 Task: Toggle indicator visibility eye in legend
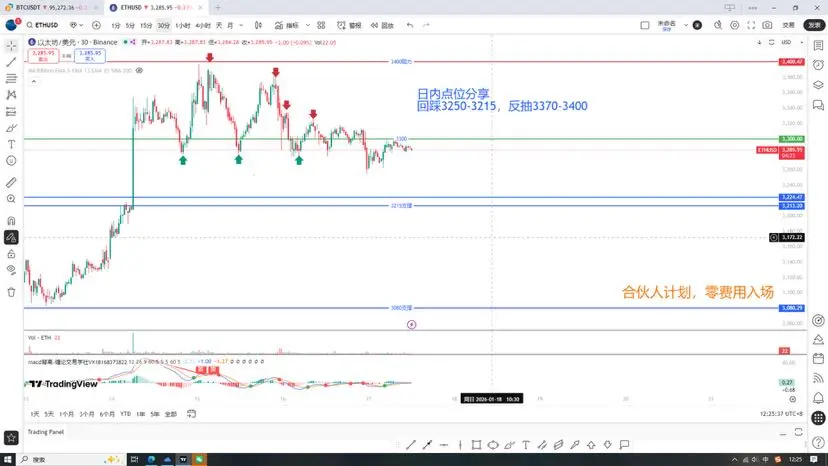coord(139,70)
